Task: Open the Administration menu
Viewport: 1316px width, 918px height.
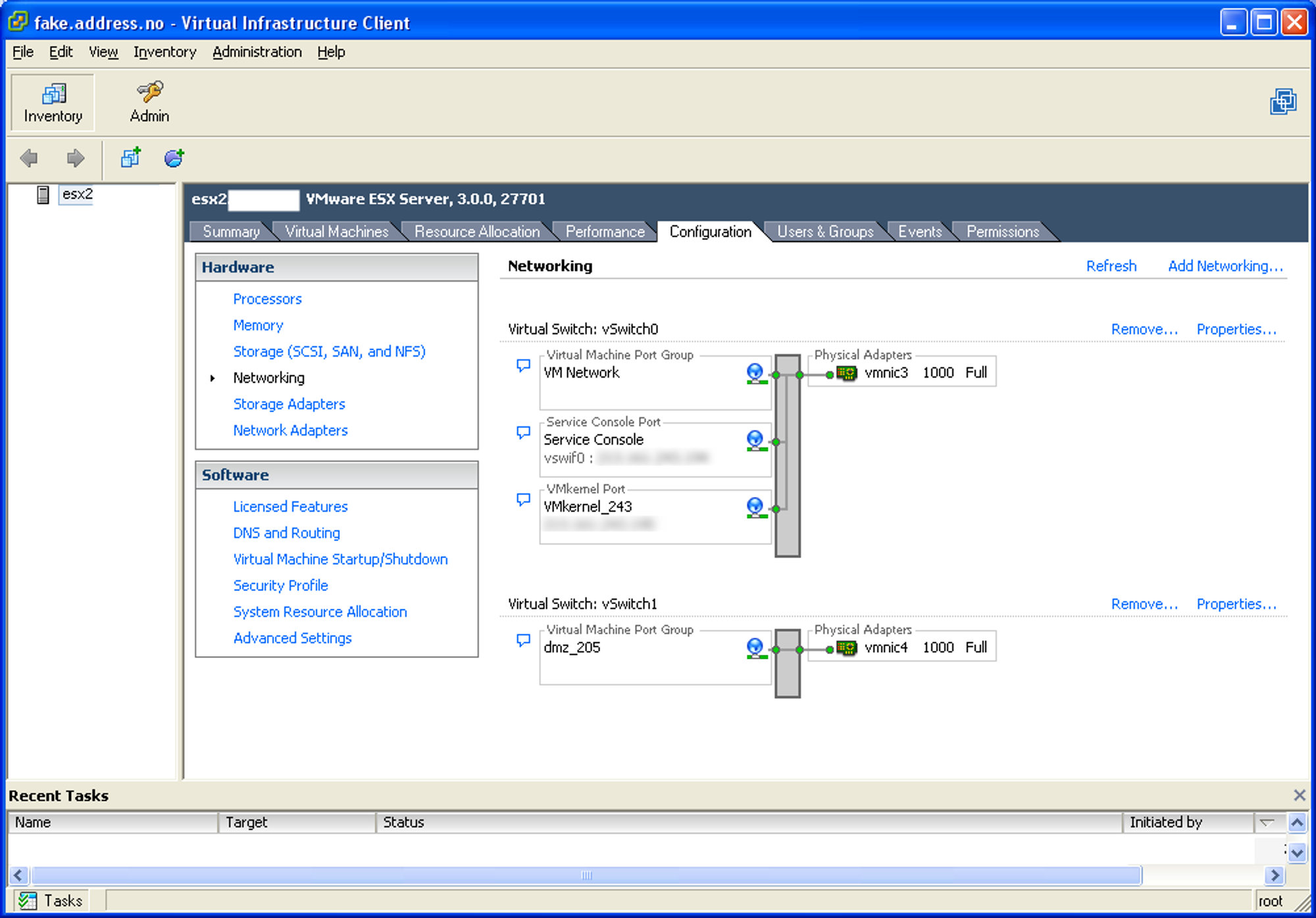Action: (x=257, y=52)
